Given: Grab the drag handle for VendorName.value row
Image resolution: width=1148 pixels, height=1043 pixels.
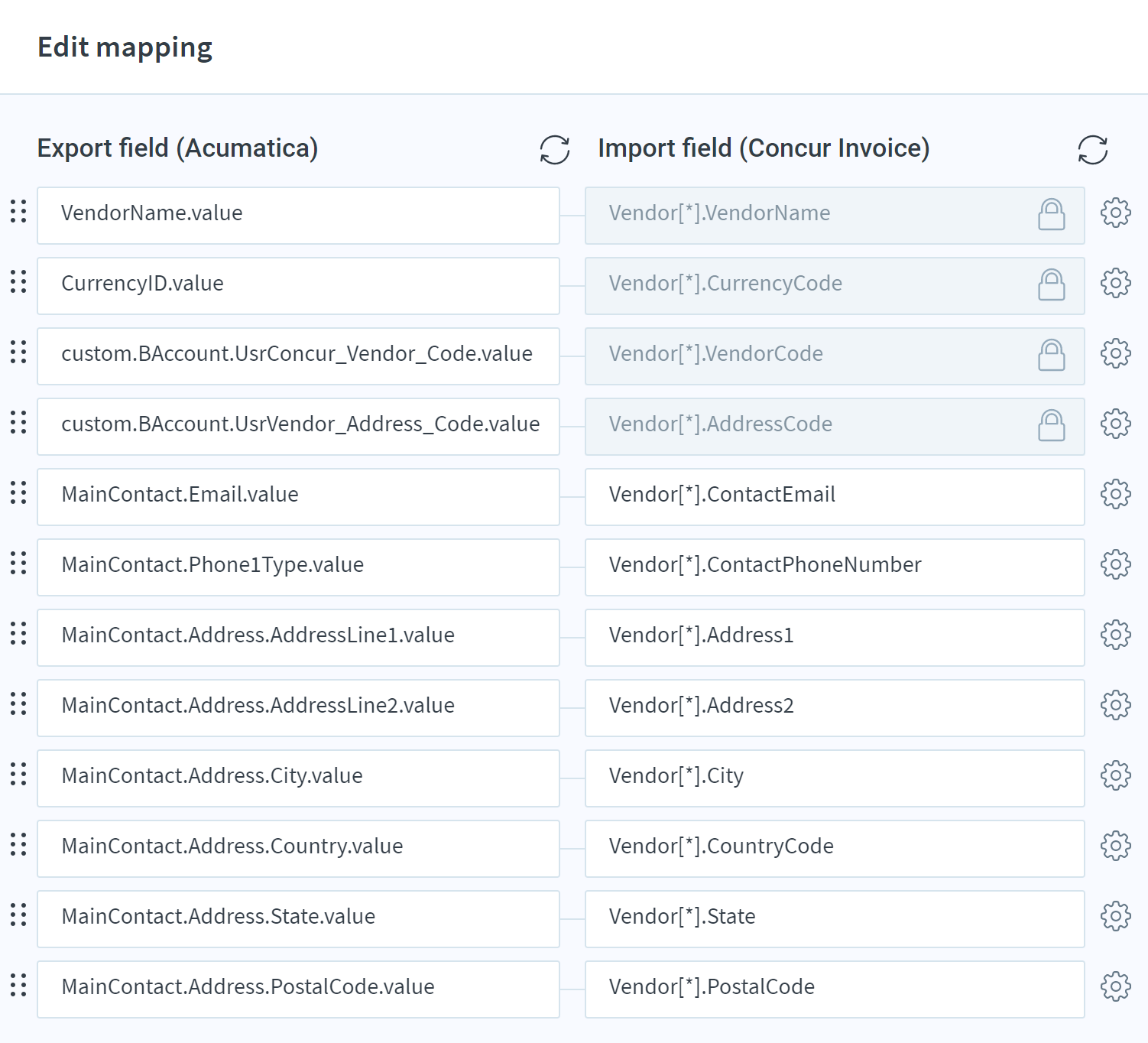Looking at the screenshot, I should pos(18,211).
